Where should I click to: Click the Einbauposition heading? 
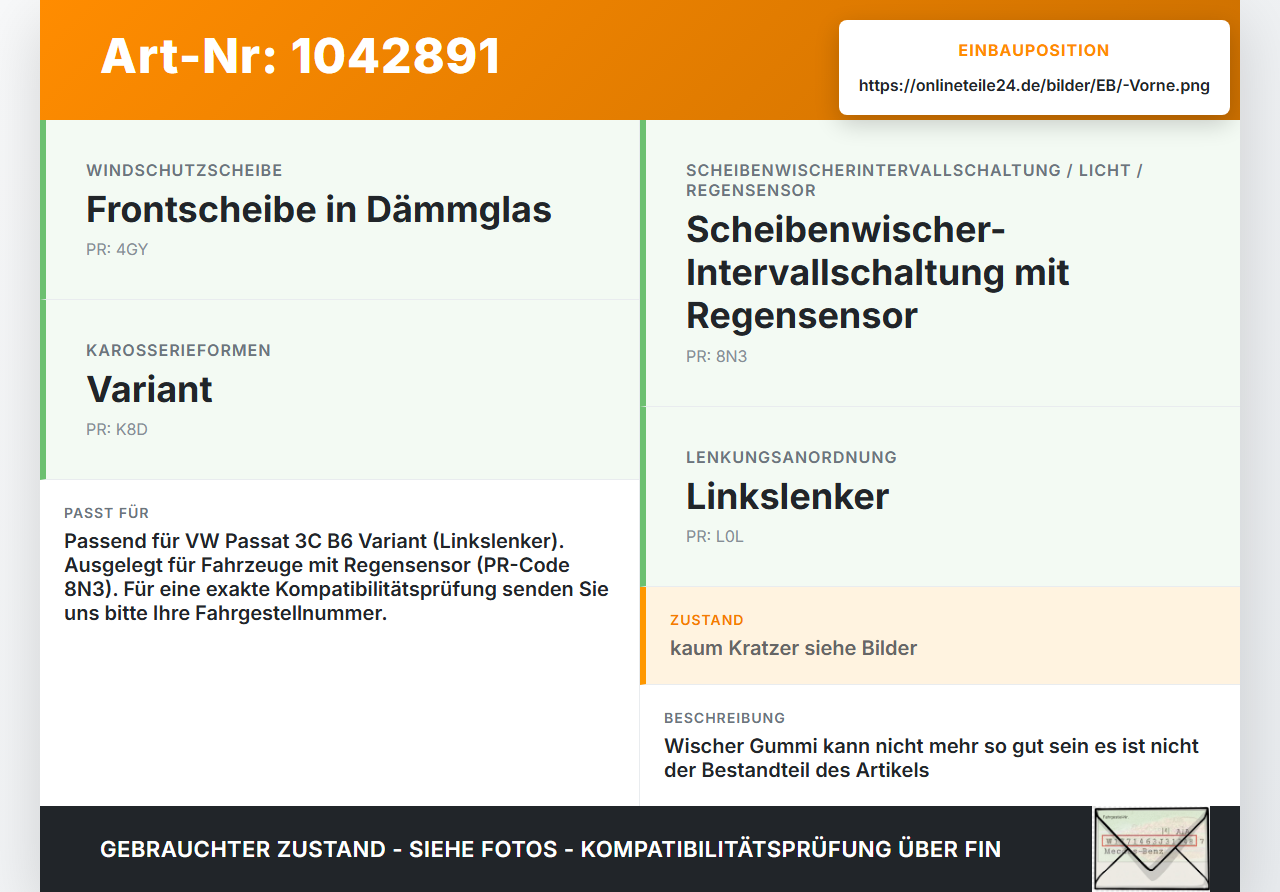pyautogui.click(x=1034, y=51)
